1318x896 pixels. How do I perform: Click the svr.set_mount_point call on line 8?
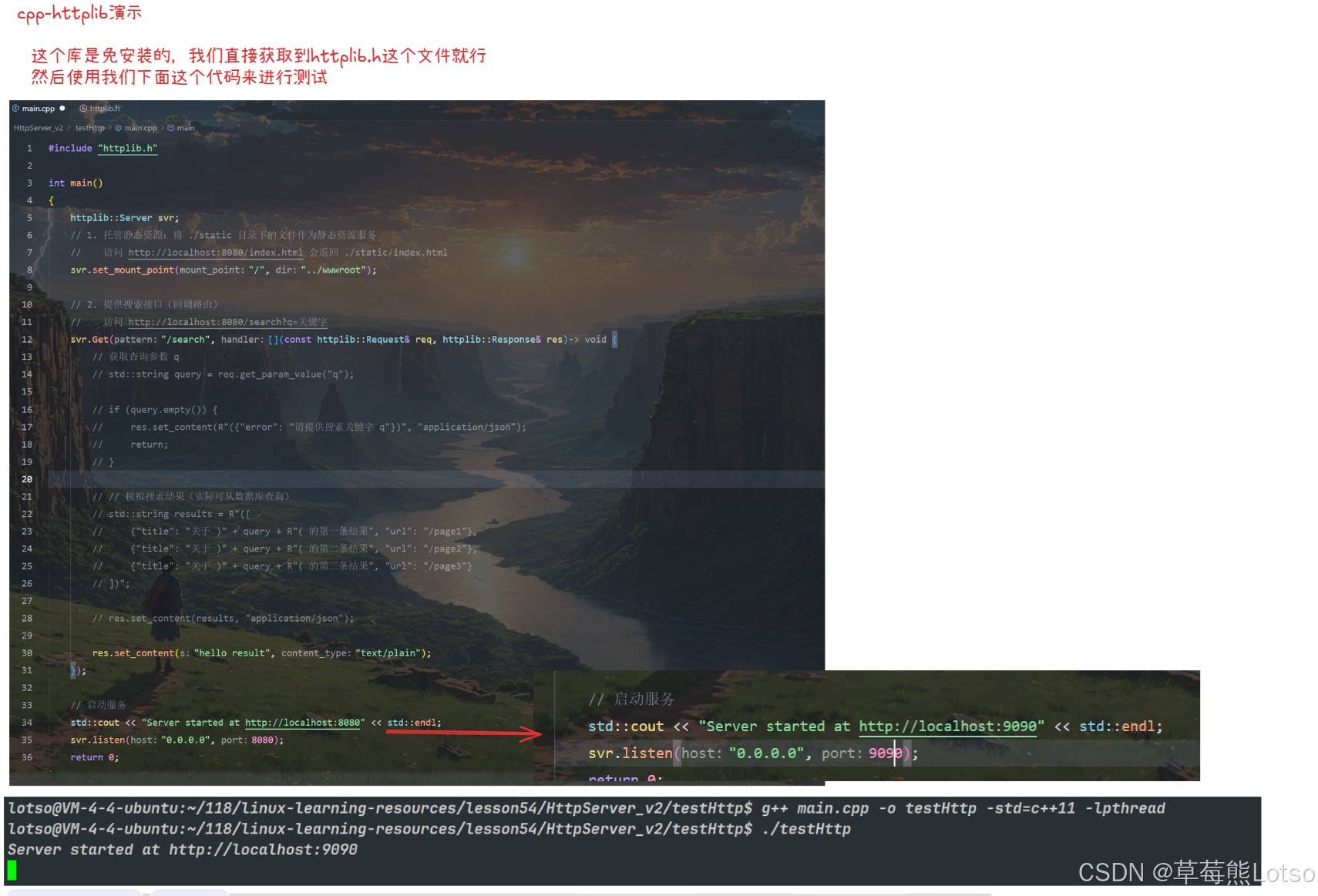pyautogui.click(x=224, y=270)
